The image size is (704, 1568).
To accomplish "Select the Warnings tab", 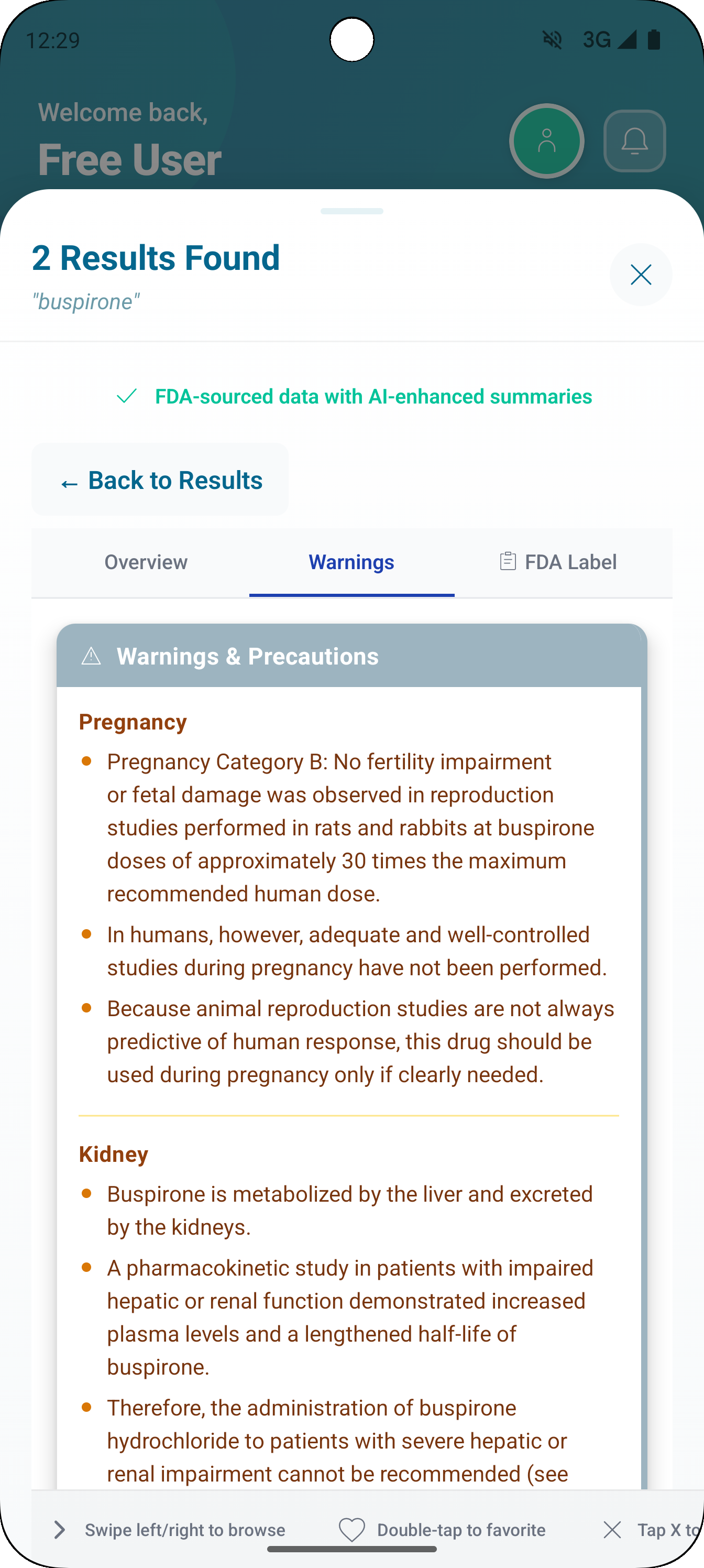I will tap(351, 562).
